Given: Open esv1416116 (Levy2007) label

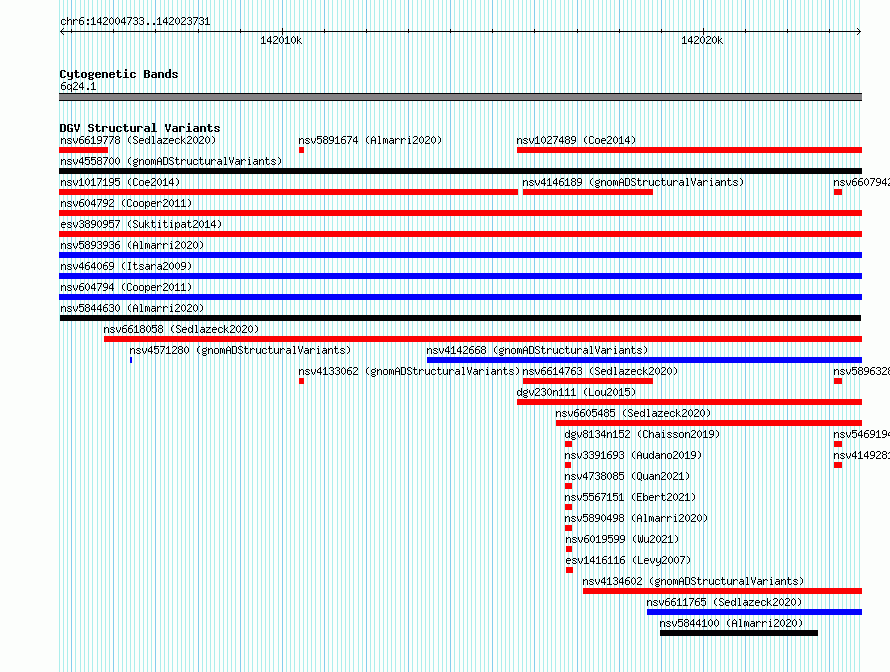Looking at the screenshot, I should (628, 560).
